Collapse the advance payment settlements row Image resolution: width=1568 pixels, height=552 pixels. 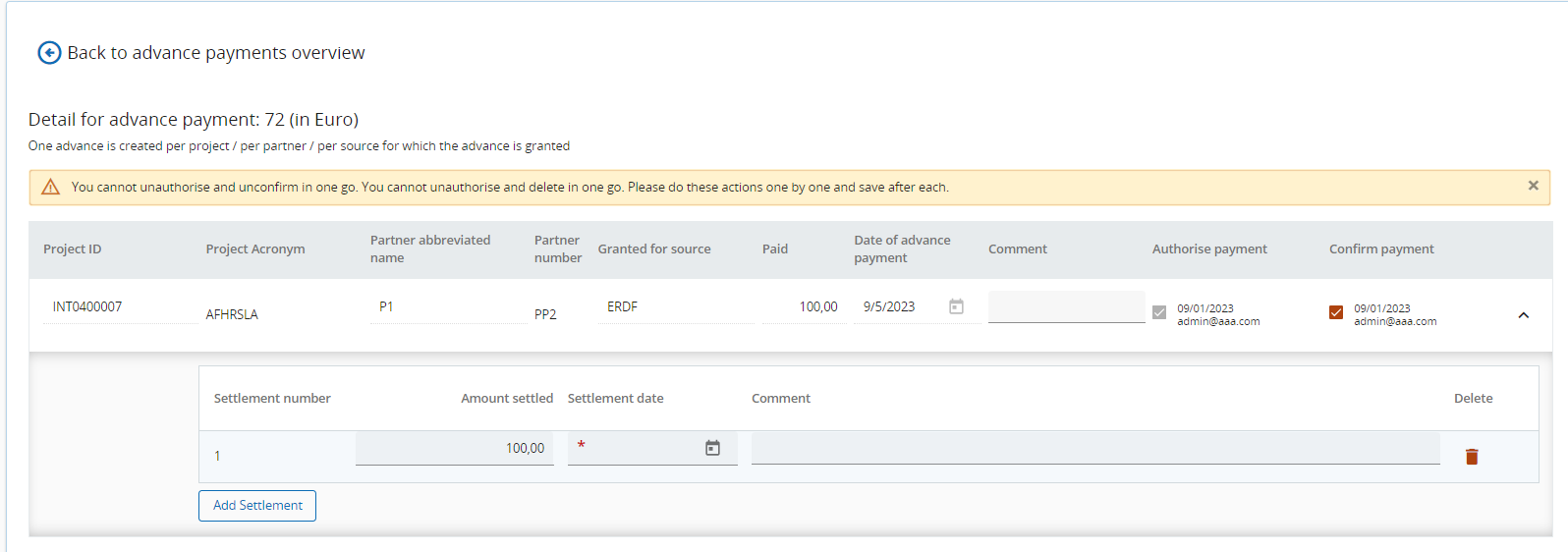[1523, 315]
